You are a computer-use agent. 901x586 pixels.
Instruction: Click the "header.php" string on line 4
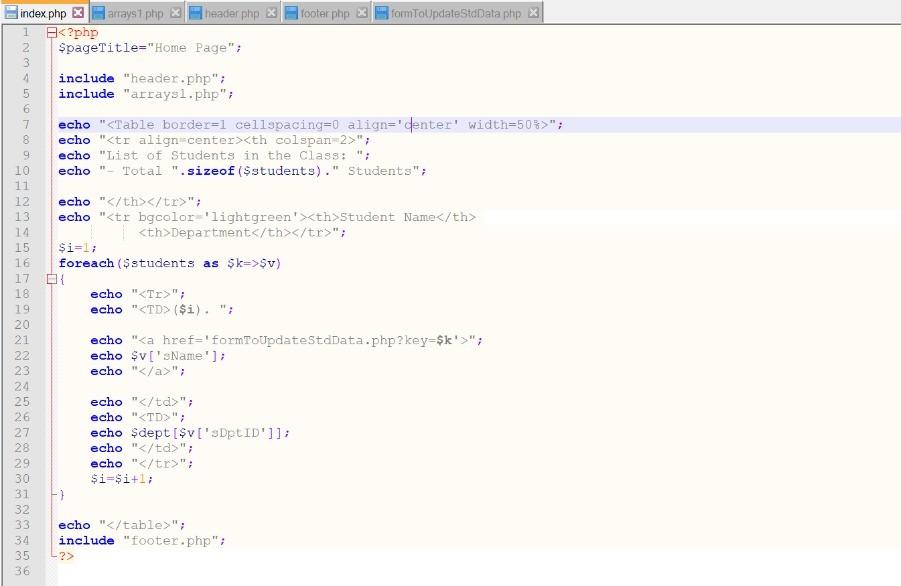coord(171,79)
